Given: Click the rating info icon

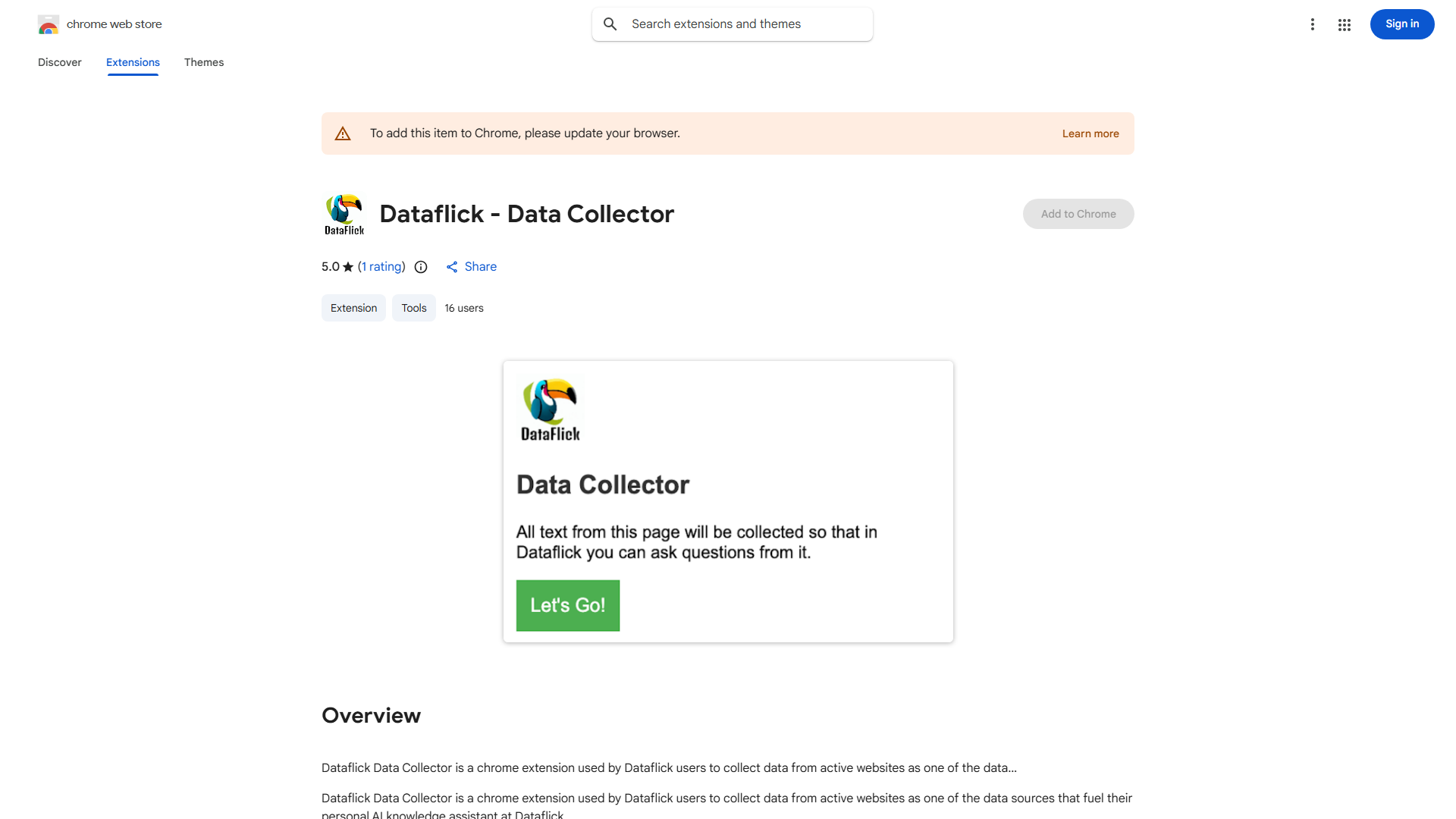Looking at the screenshot, I should click(x=421, y=266).
